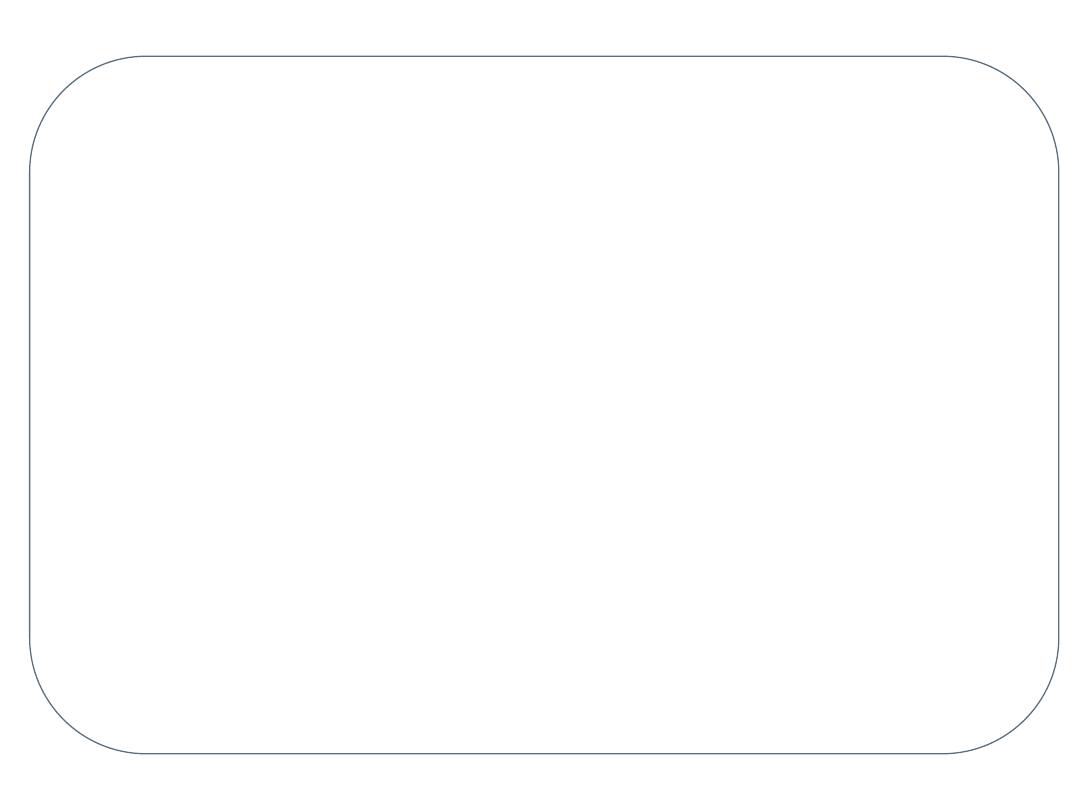Click the bottom-right rounded corner curve
This screenshot has height=810, width=1080.
point(1025,720)
